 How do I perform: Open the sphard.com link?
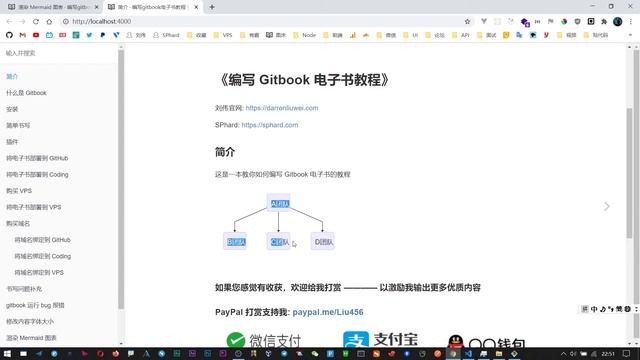(x=269, y=125)
